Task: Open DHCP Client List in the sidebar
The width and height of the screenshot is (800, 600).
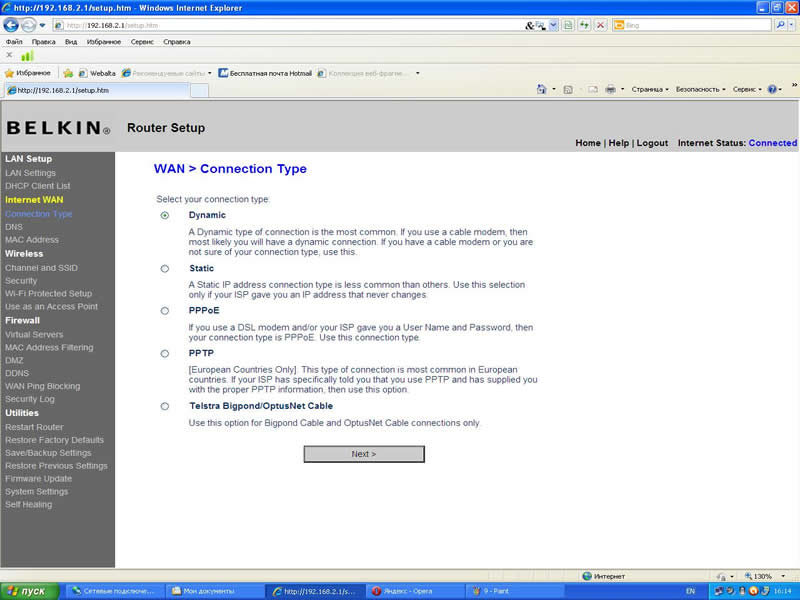Action: (38, 186)
